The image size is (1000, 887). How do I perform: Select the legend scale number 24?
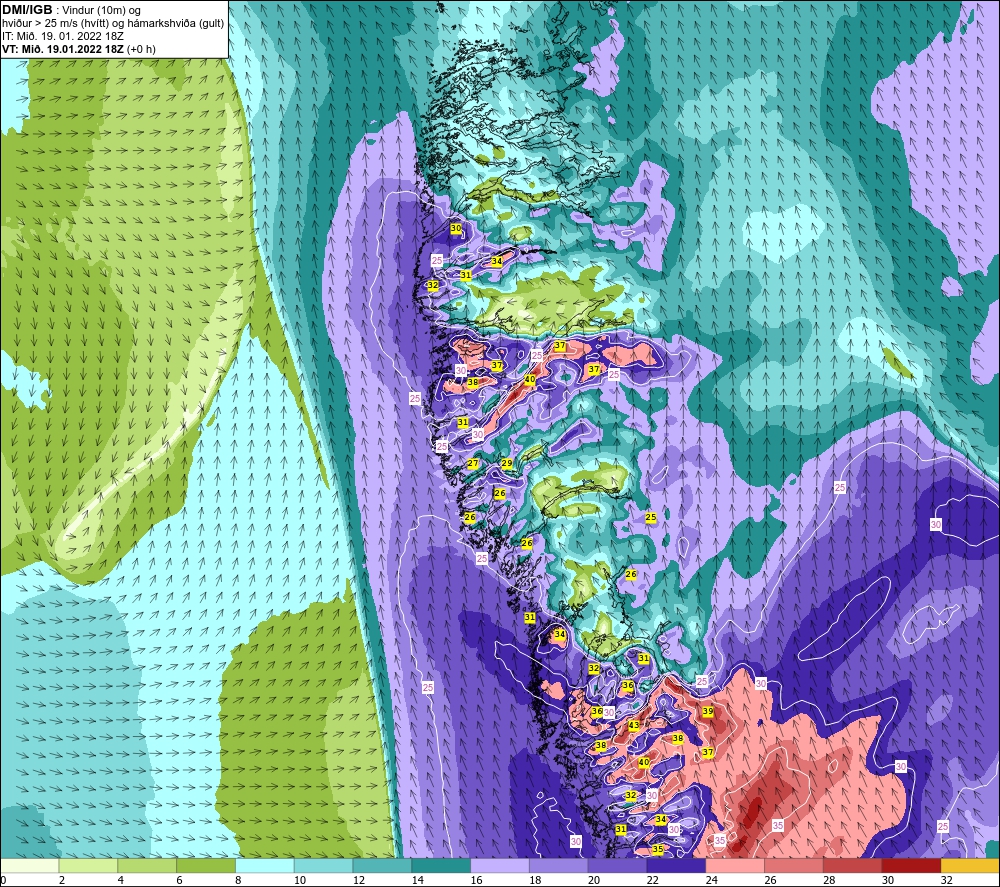[712, 880]
